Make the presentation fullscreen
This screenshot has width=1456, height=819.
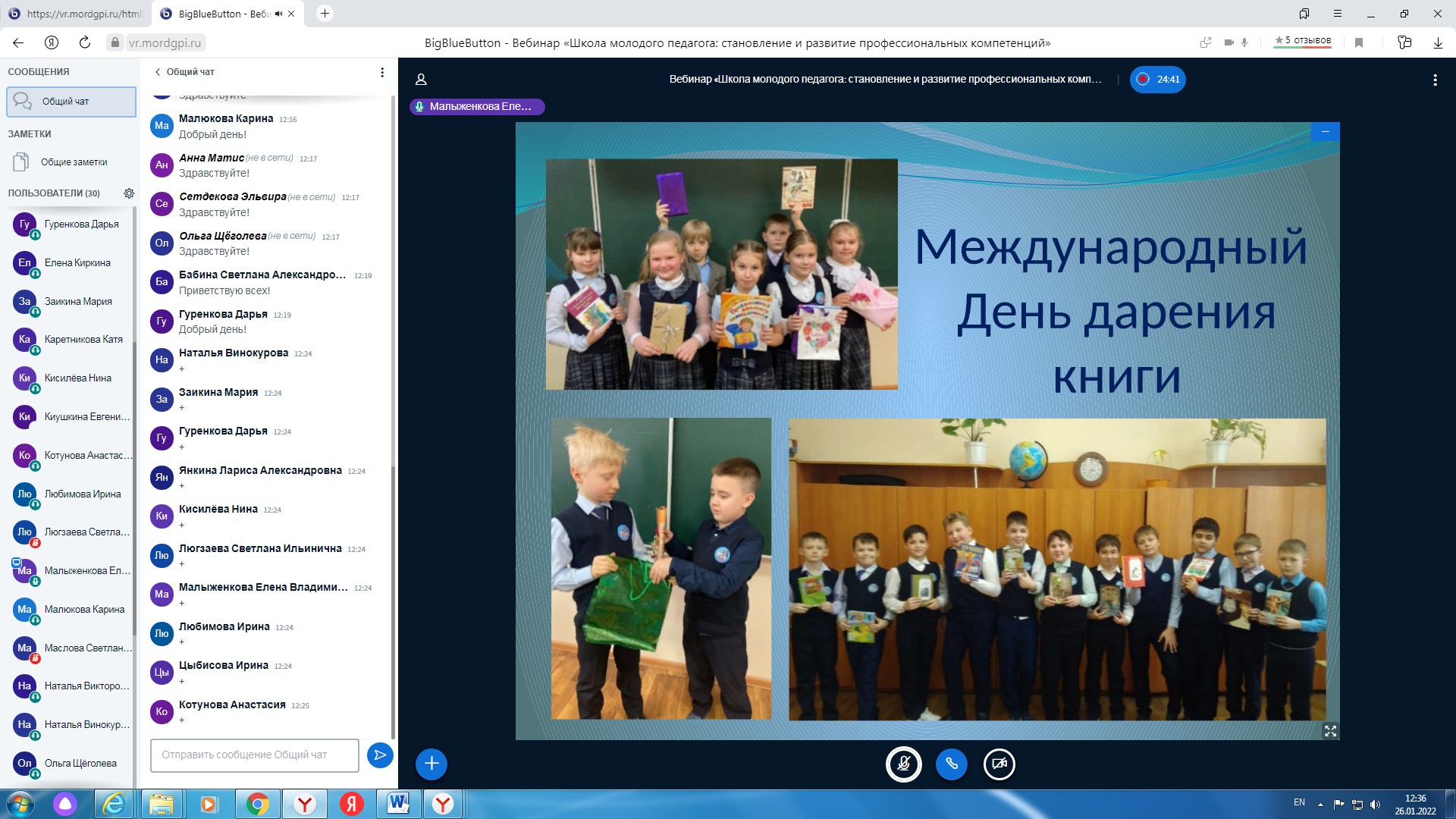click(x=1330, y=731)
